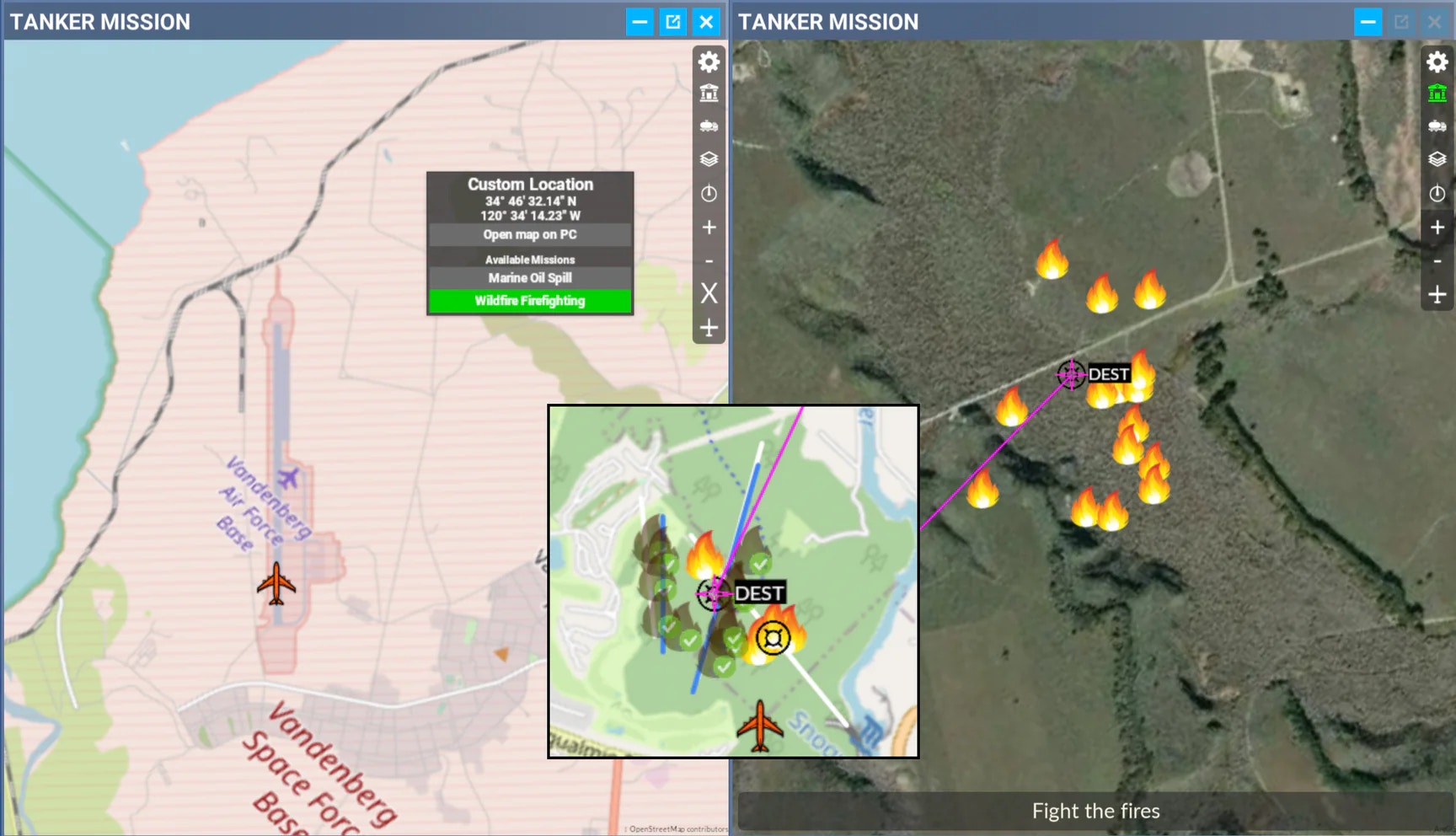Screen dimensions: 1456x836
Task: Click Open map on PC button
Action: 530,234
